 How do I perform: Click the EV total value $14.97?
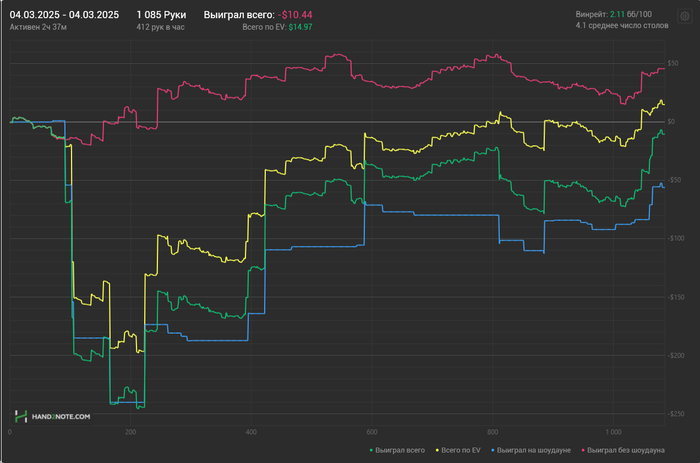pos(300,27)
